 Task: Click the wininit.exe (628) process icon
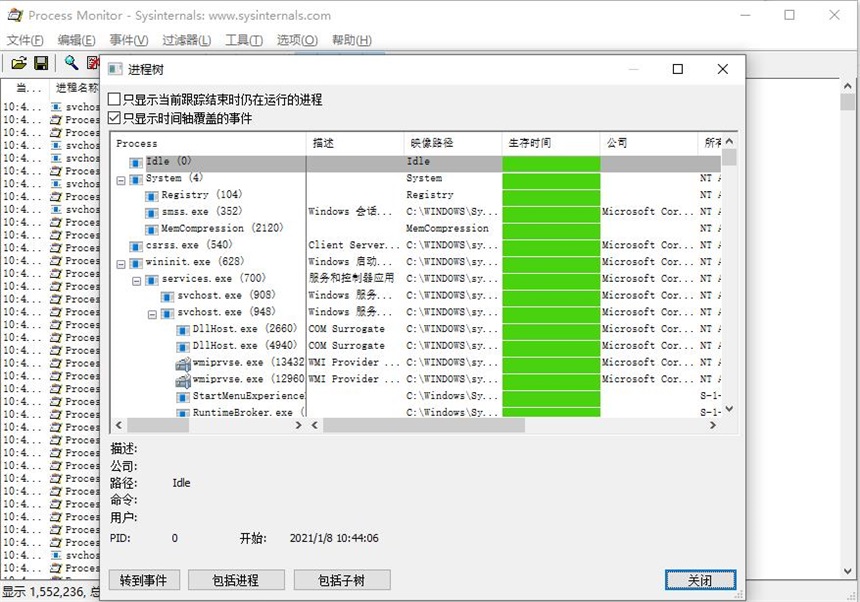pos(136,263)
